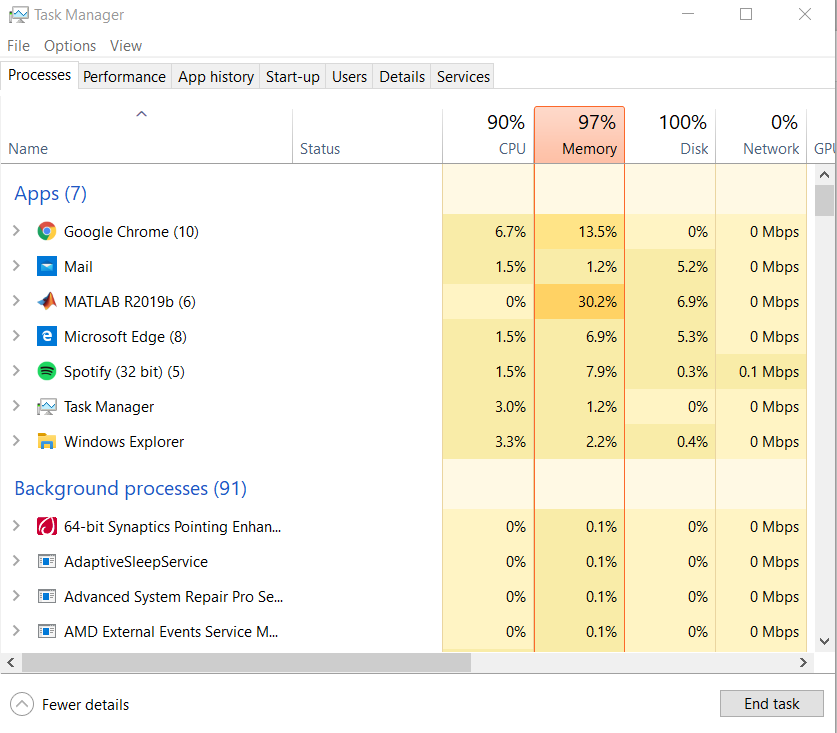Select the Microsoft Edge icon
The width and height of the screenshot is (837, 733).
46,337
